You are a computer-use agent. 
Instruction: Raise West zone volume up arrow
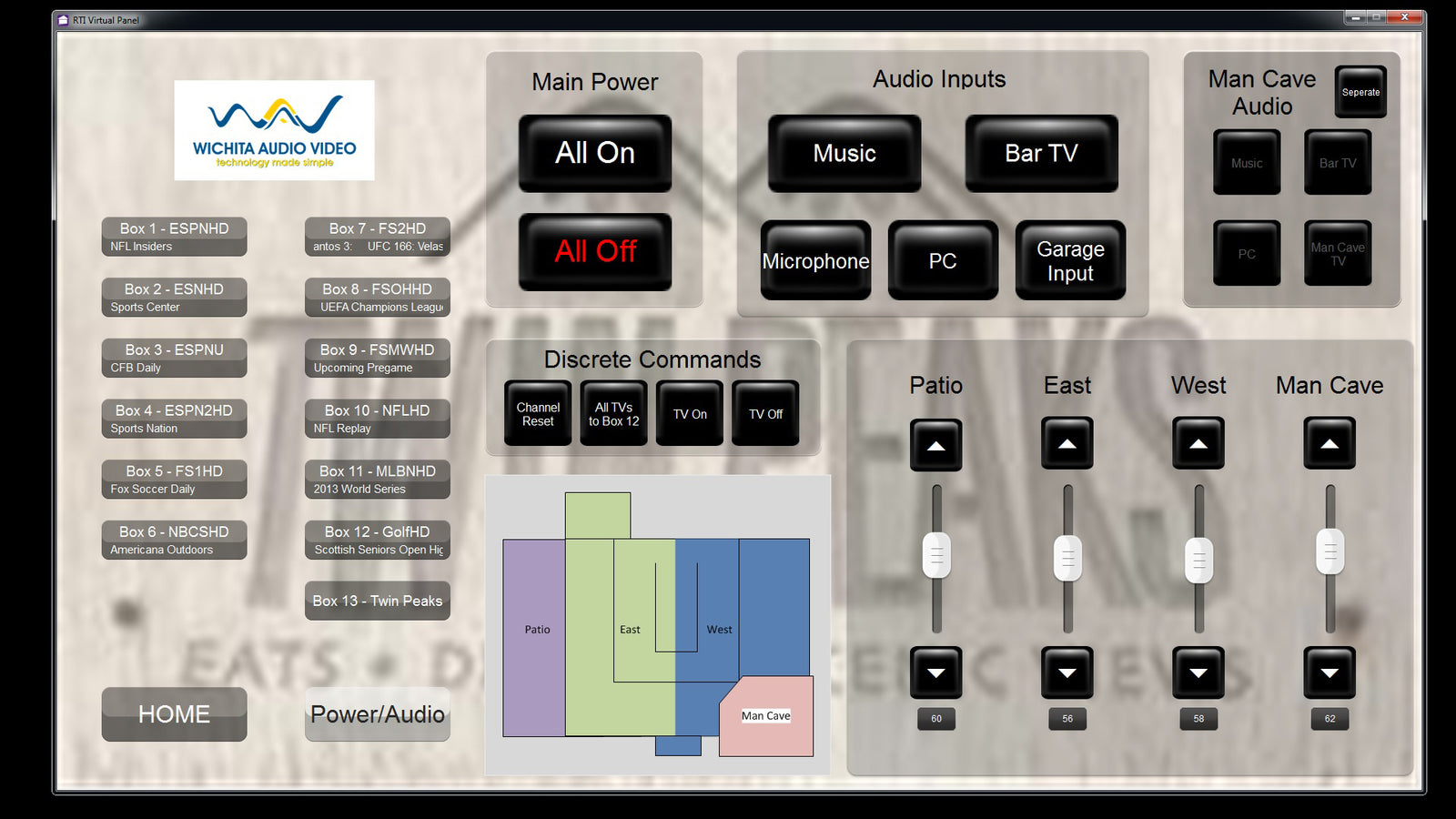point(1198,443)
